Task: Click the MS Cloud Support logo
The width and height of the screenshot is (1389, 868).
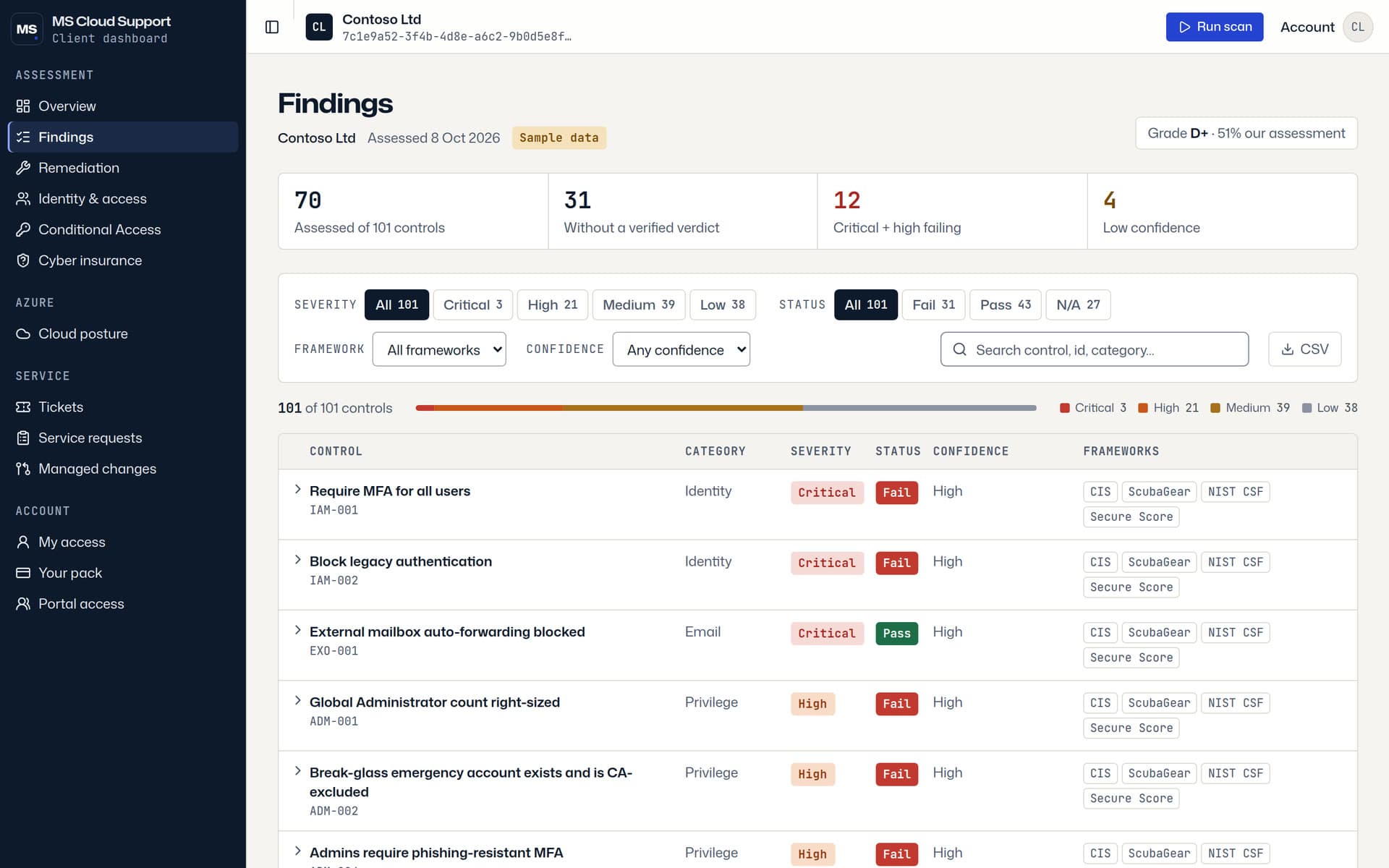Action: coord(27,29)
